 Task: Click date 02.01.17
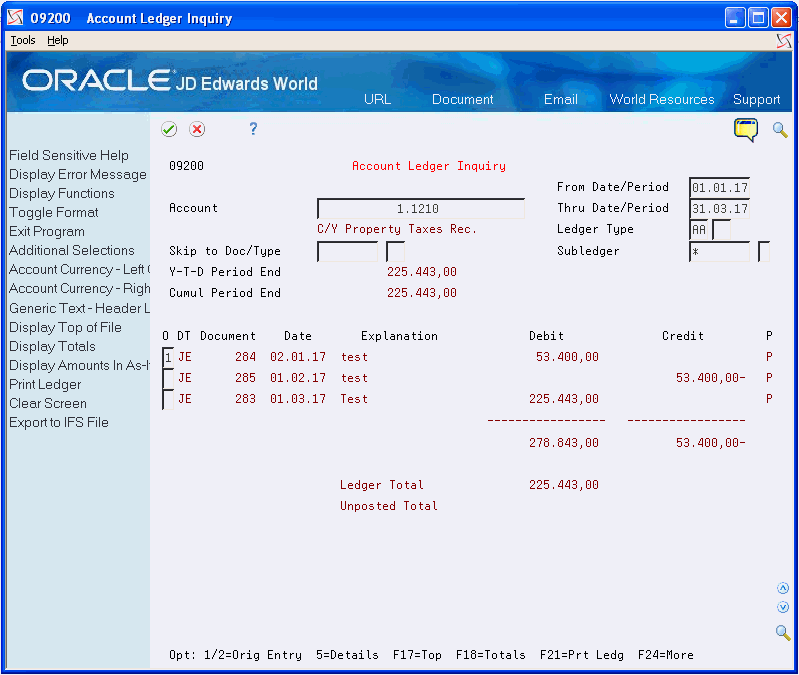tap(298, 357)
